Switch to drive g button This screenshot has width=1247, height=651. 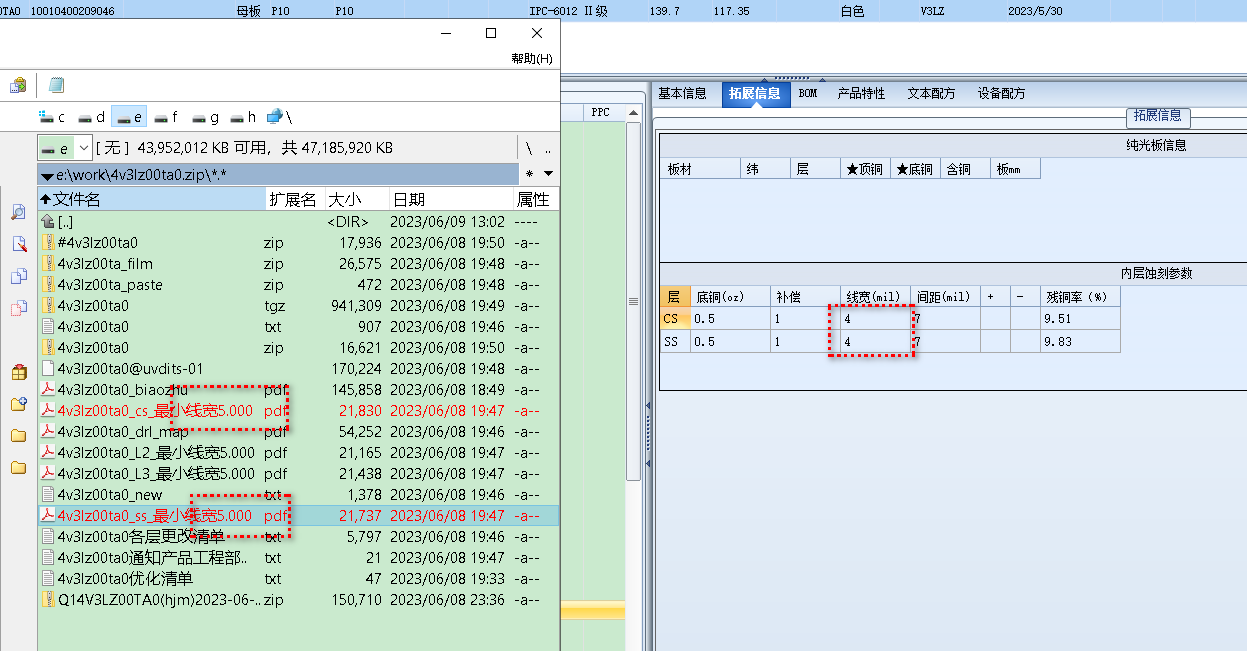(x=206, y=117)
